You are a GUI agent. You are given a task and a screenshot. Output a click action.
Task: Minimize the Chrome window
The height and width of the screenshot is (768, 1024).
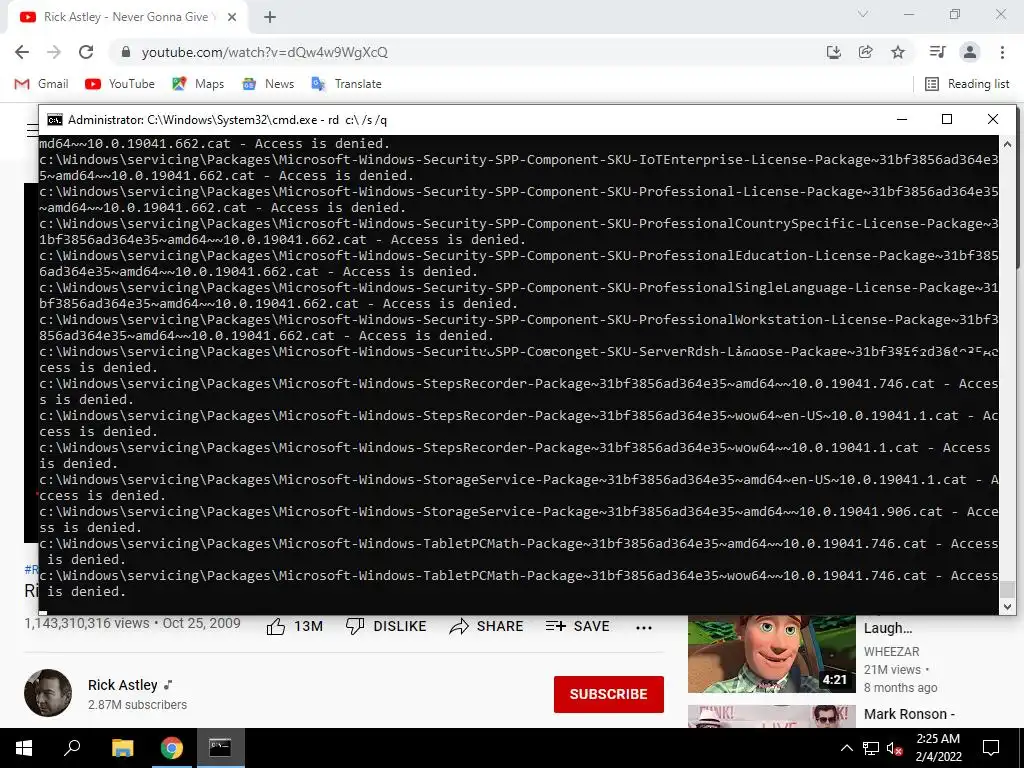909,14
